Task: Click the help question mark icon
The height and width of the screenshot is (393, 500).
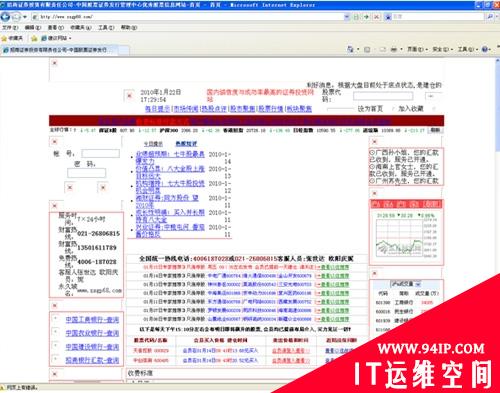Action: click(485, 49)
